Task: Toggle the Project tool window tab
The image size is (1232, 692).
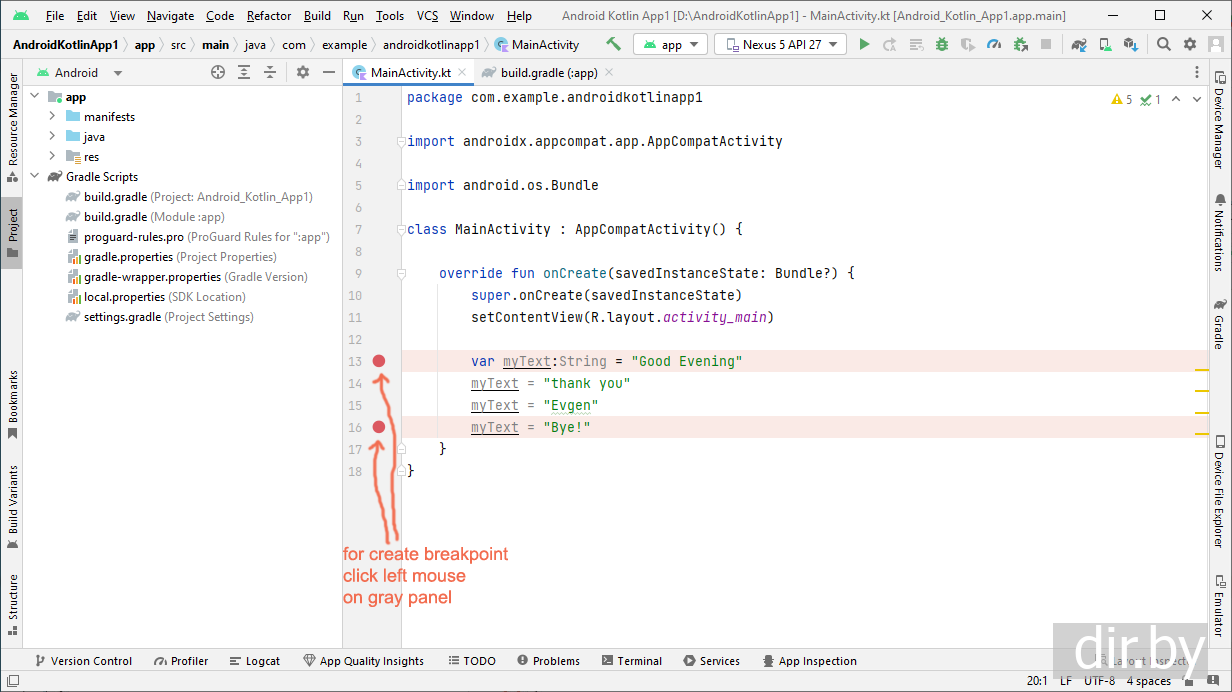Action: click(12, 232)
